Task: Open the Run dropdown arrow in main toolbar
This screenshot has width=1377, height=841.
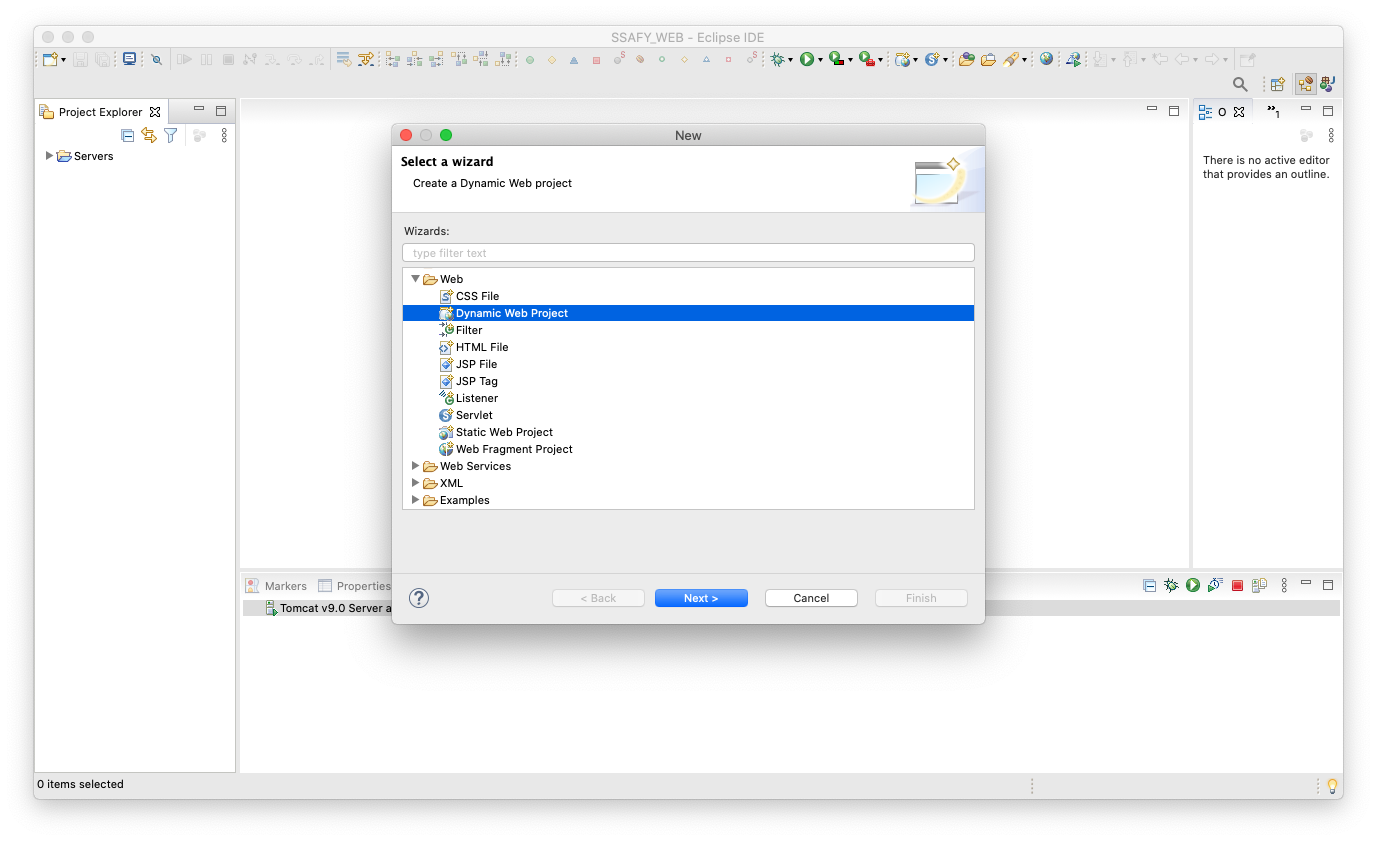Action: click(x=820, y=60)
